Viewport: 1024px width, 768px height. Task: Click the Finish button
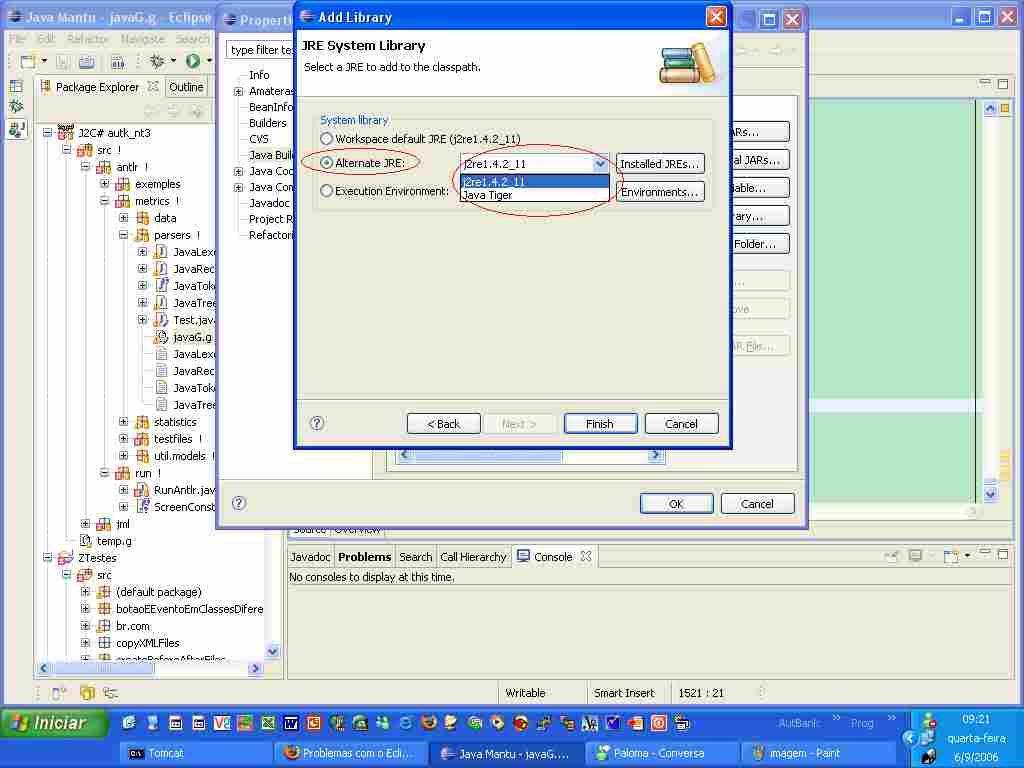tap(600, 424)
